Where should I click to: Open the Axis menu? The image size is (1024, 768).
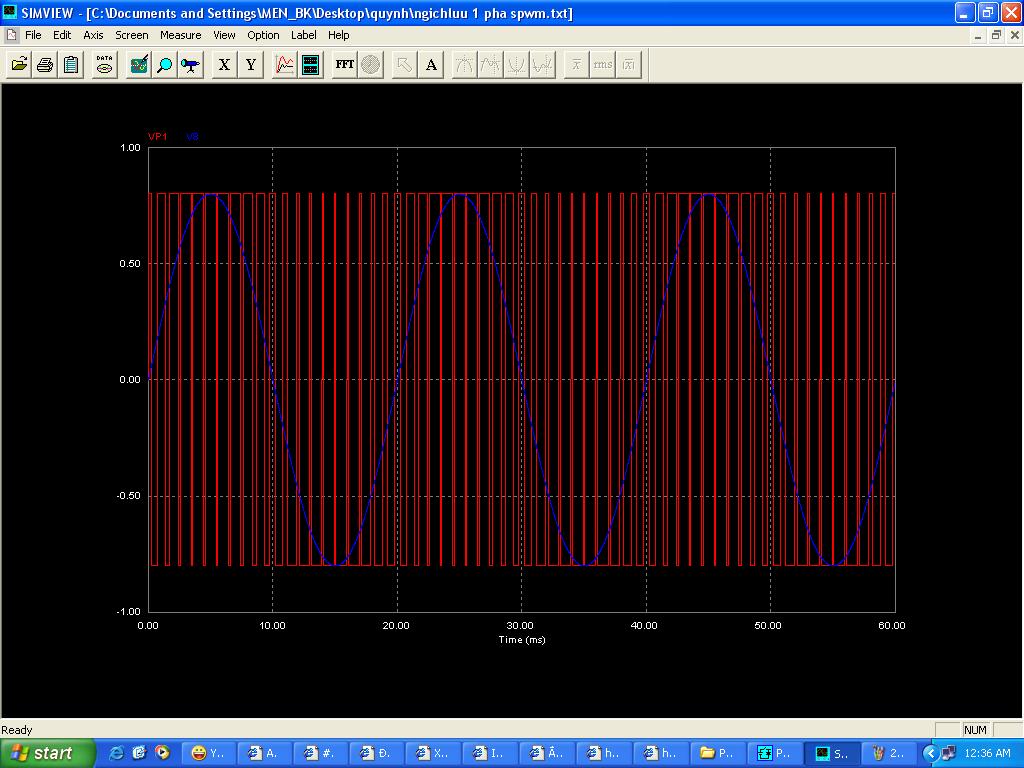point(93,35)
